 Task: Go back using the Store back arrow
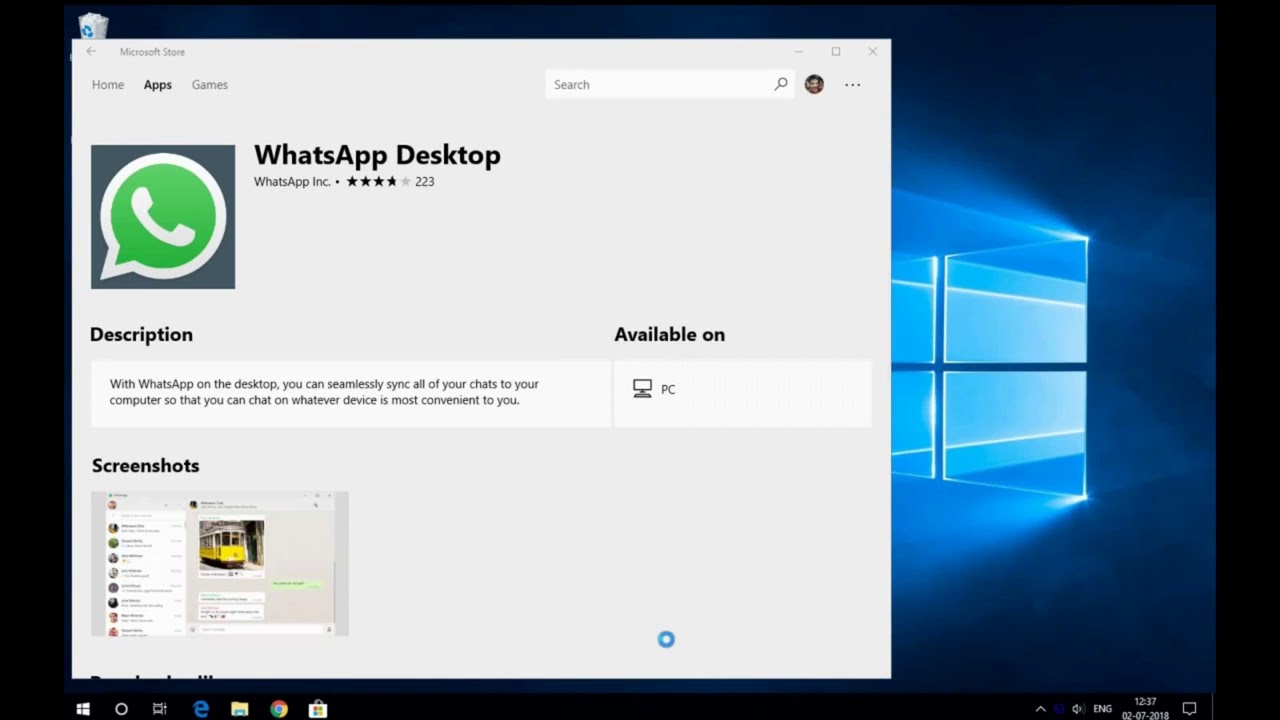pyautogui.click(x=91, y=52)
